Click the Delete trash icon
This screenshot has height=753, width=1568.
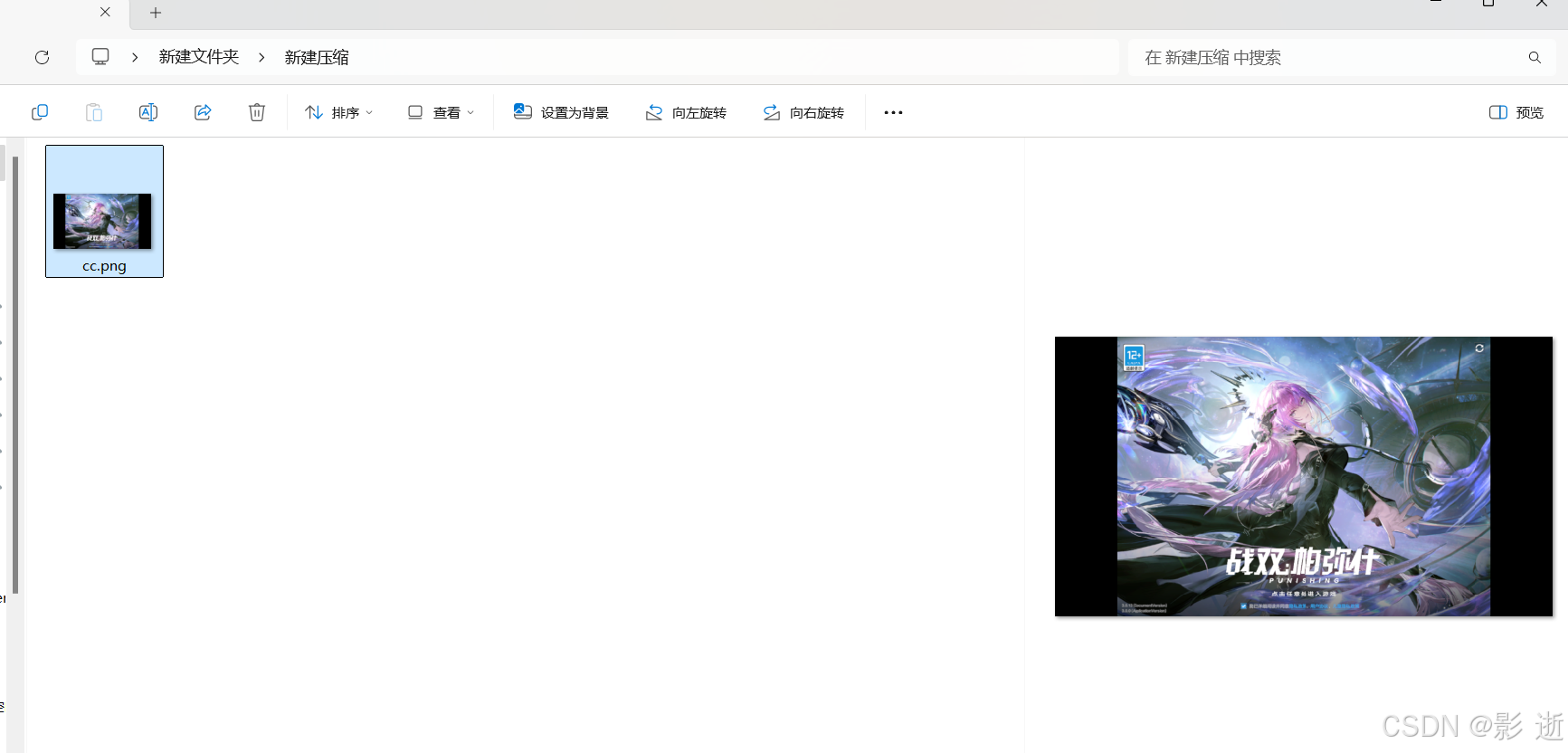click(x=257, y=112)
